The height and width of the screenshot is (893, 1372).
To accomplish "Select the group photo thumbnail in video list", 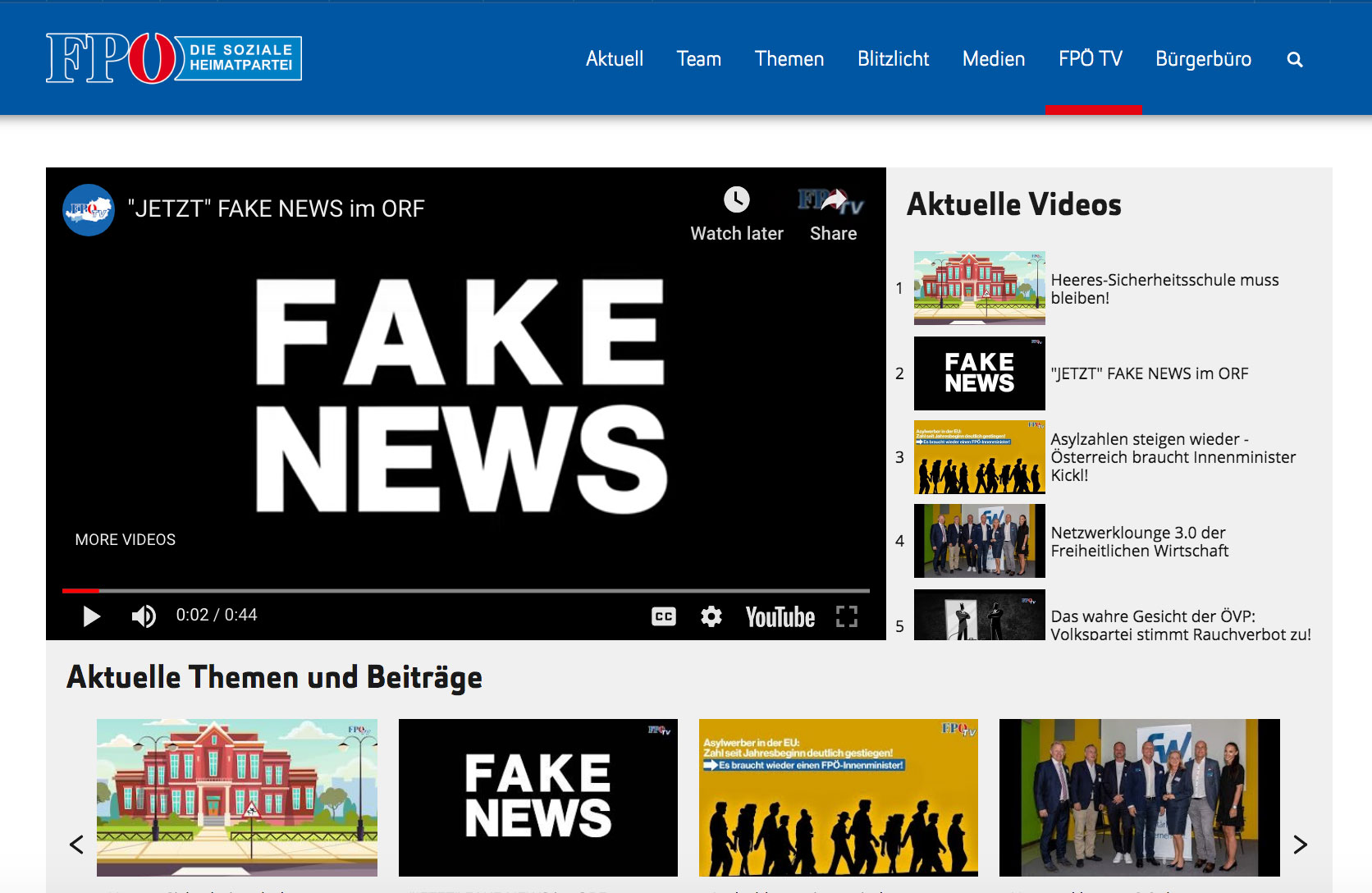I will 980,541.
